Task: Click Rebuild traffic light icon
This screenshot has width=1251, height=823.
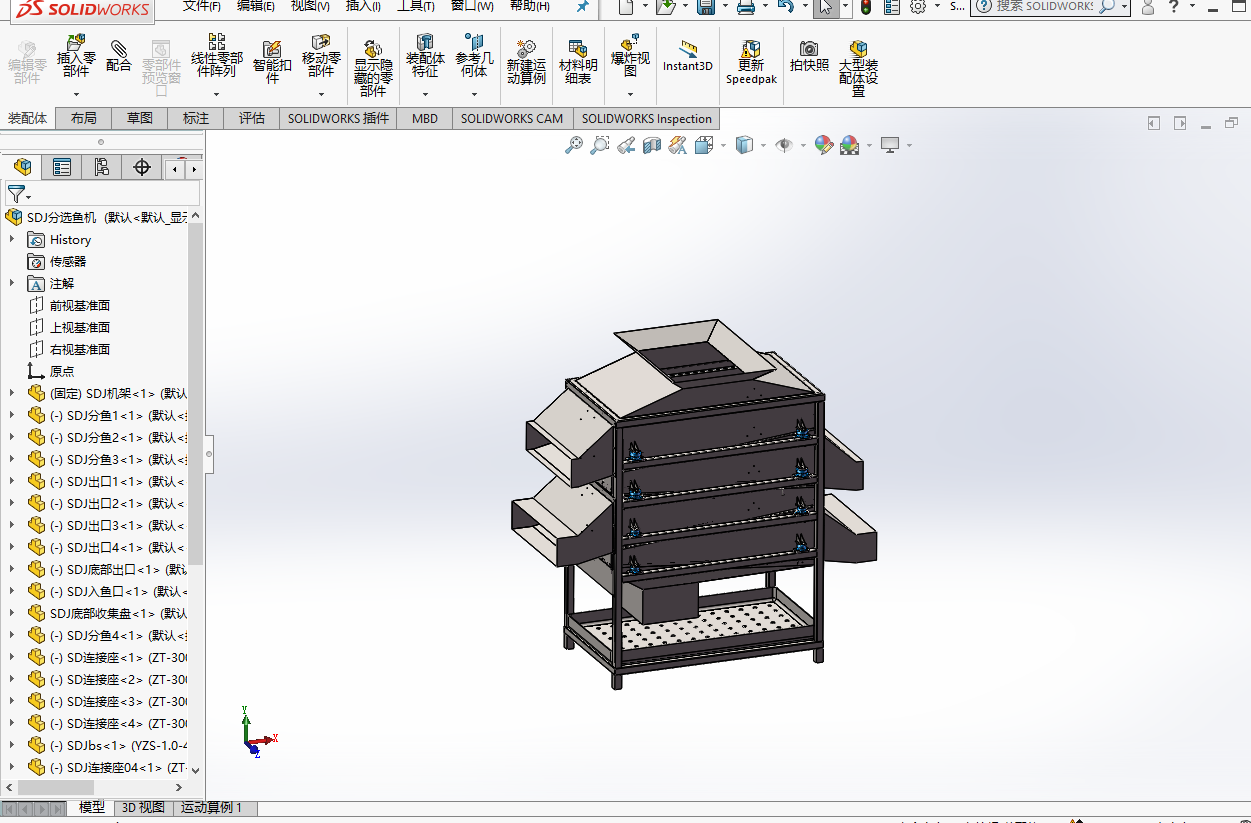Action: pos(865,7)
